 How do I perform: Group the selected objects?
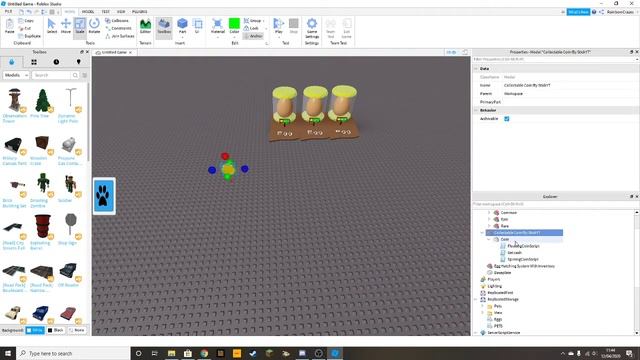point(253,20)
